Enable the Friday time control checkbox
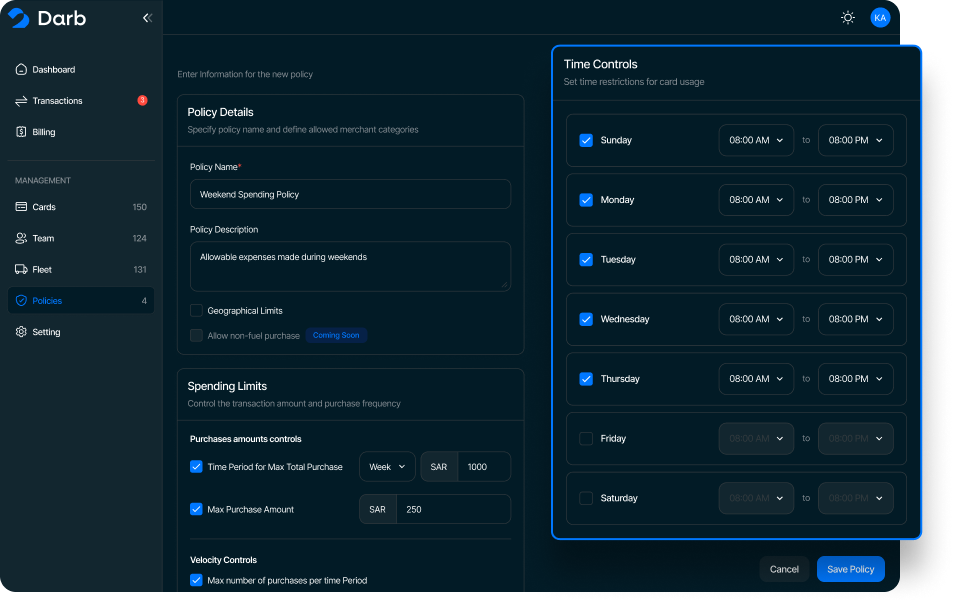Image resolution: width=960 pixels, height=600 pixels. (586, 439)
